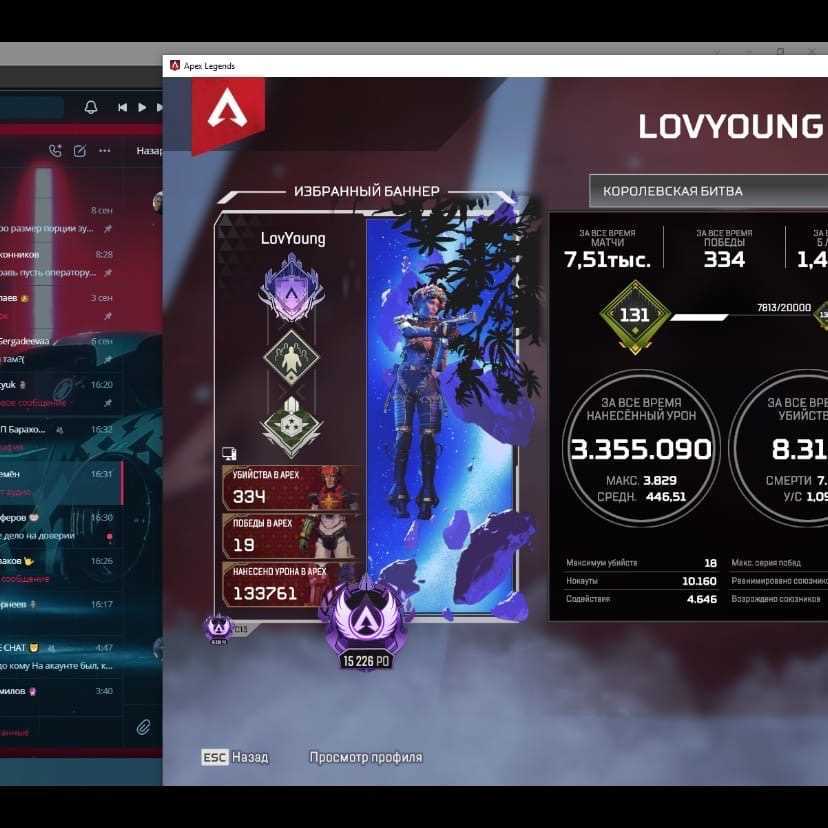Viewport: 828px width, 828px height.
Task: Open the Sergadeevaa chat
Action: 61,351
